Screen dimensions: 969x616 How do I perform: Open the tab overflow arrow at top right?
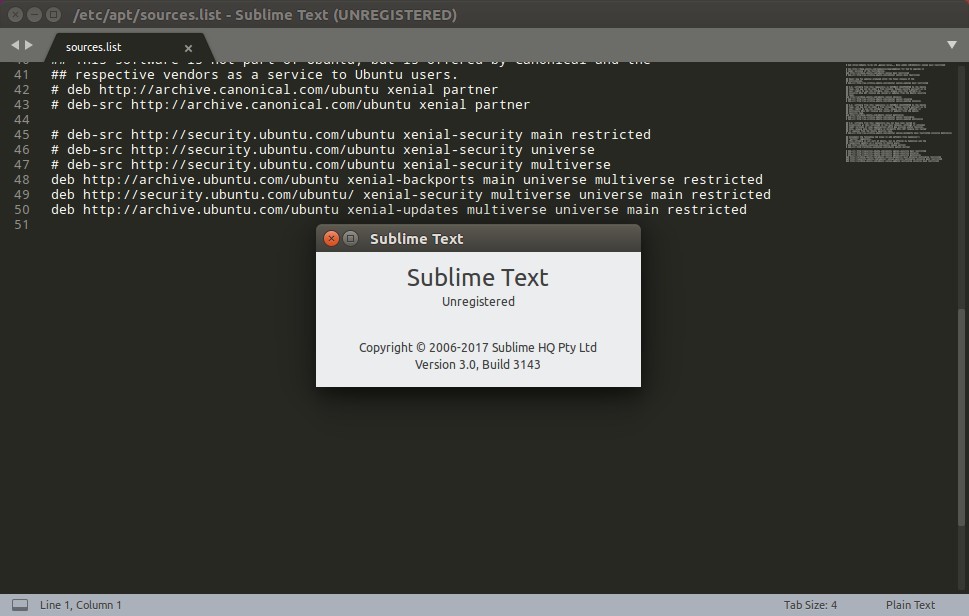[x=950, y=45]
